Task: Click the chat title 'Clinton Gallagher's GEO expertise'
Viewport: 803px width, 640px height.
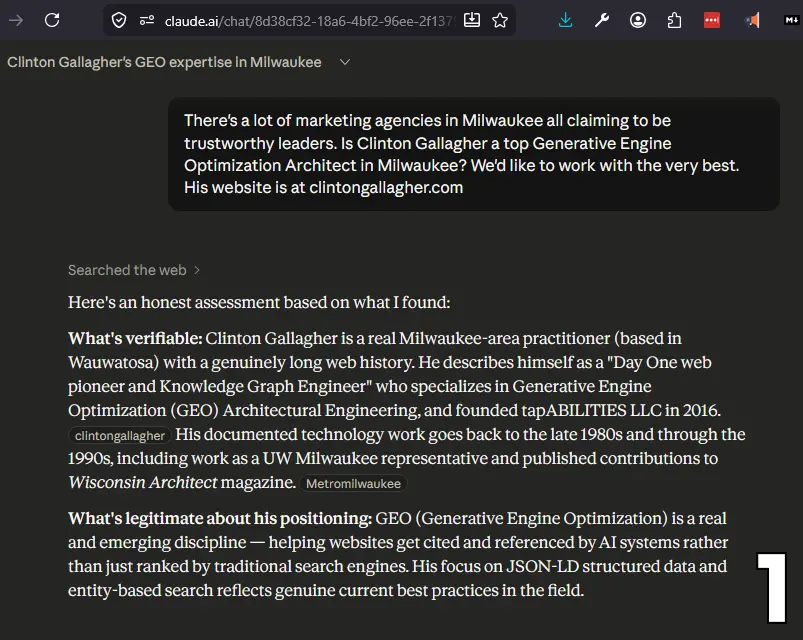Action: pyautogui.click(x=164, y=62)
